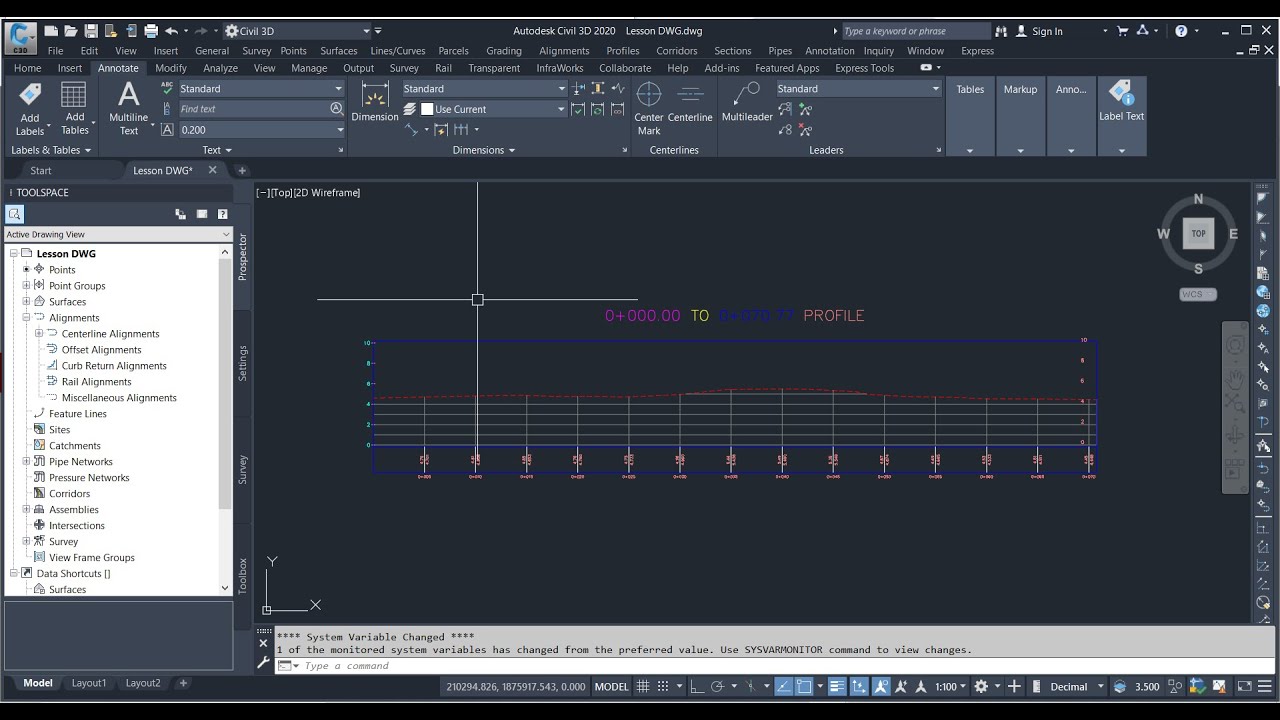Click the Label Text icon

pos(1121,94)
